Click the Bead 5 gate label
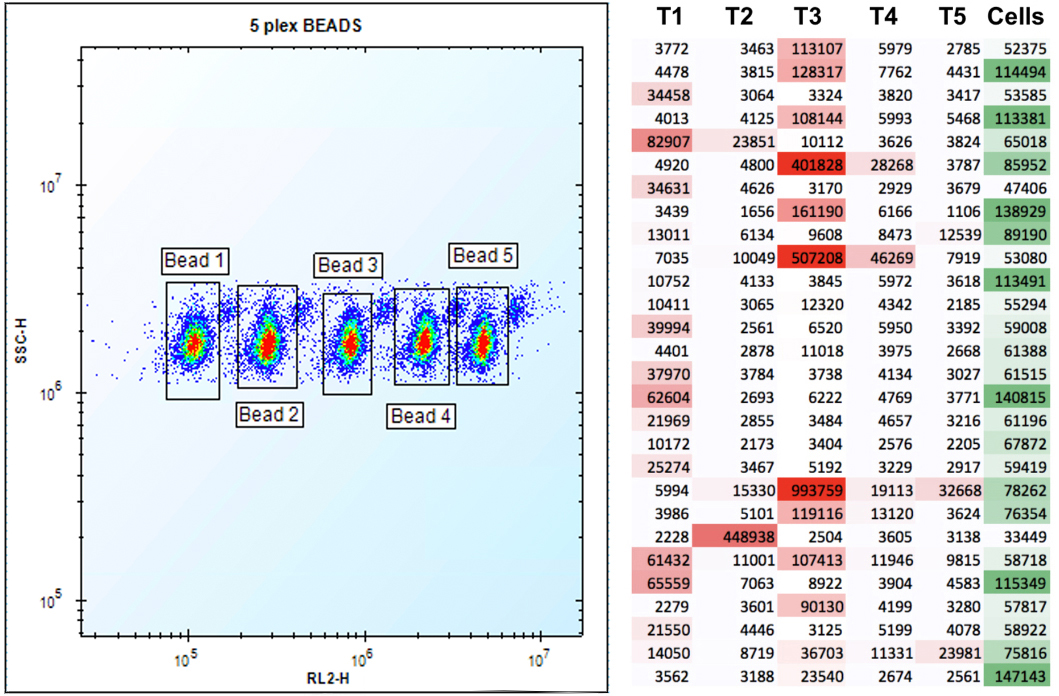Image resolution: width=1059 pixels, height=696 pixels. (483, 256)
